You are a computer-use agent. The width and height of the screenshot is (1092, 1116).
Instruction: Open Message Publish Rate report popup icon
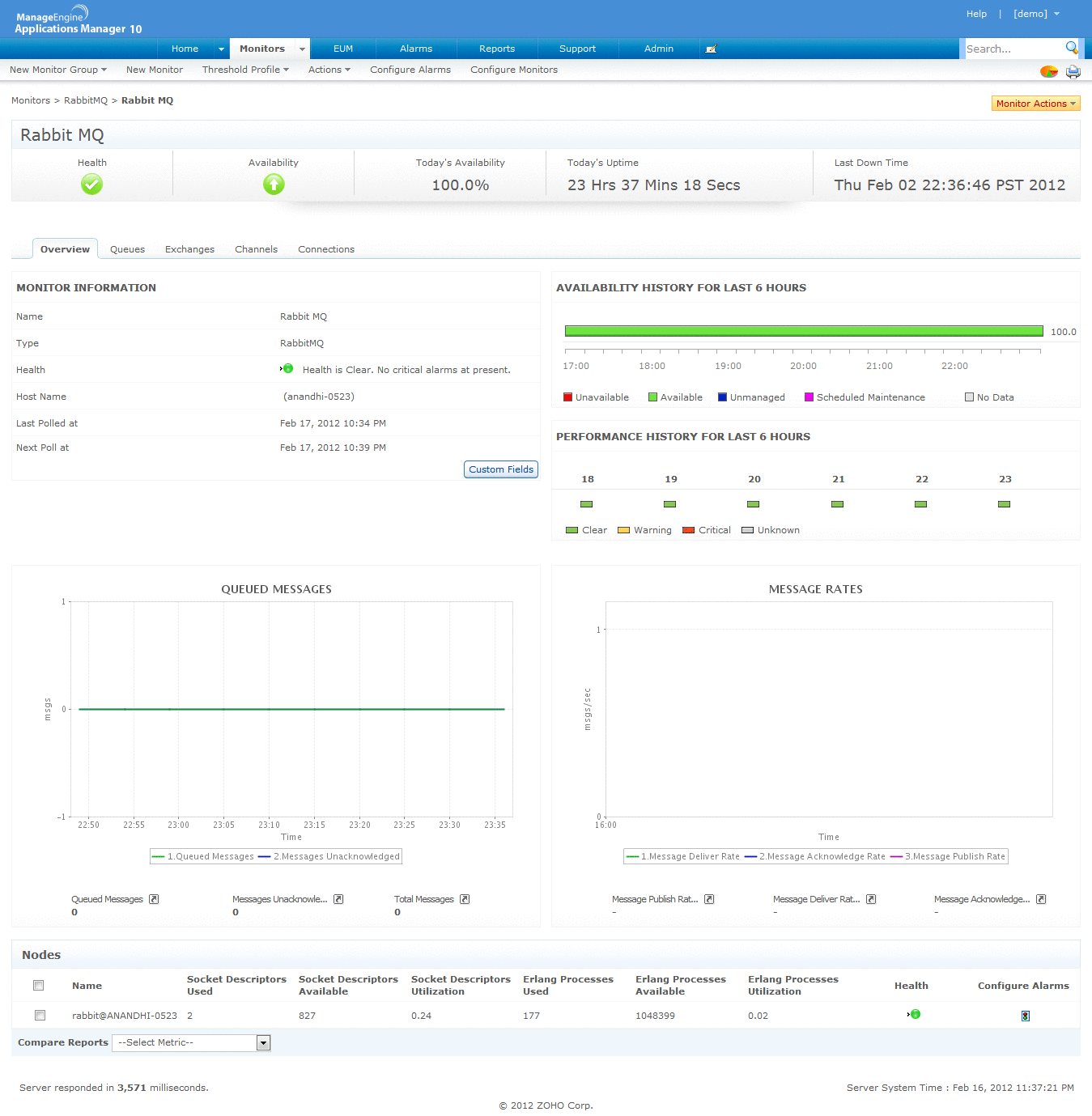(709, 899)
